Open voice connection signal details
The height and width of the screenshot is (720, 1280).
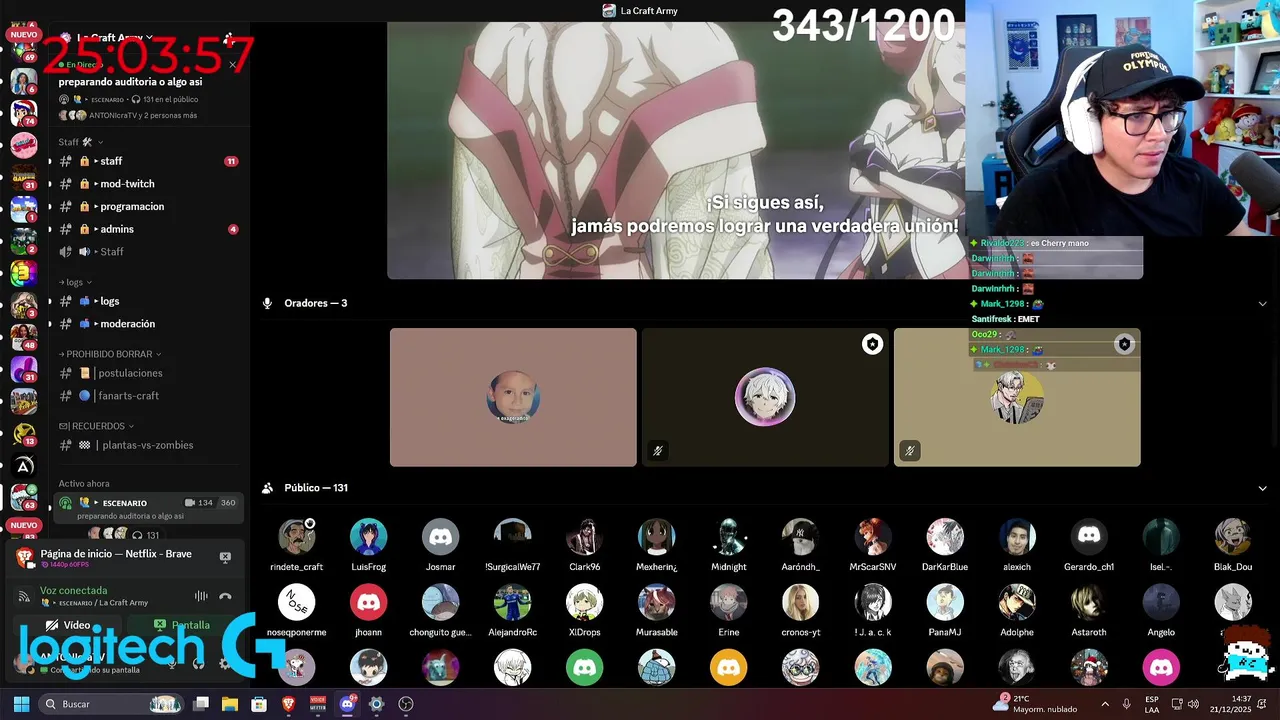pos(23,596)
